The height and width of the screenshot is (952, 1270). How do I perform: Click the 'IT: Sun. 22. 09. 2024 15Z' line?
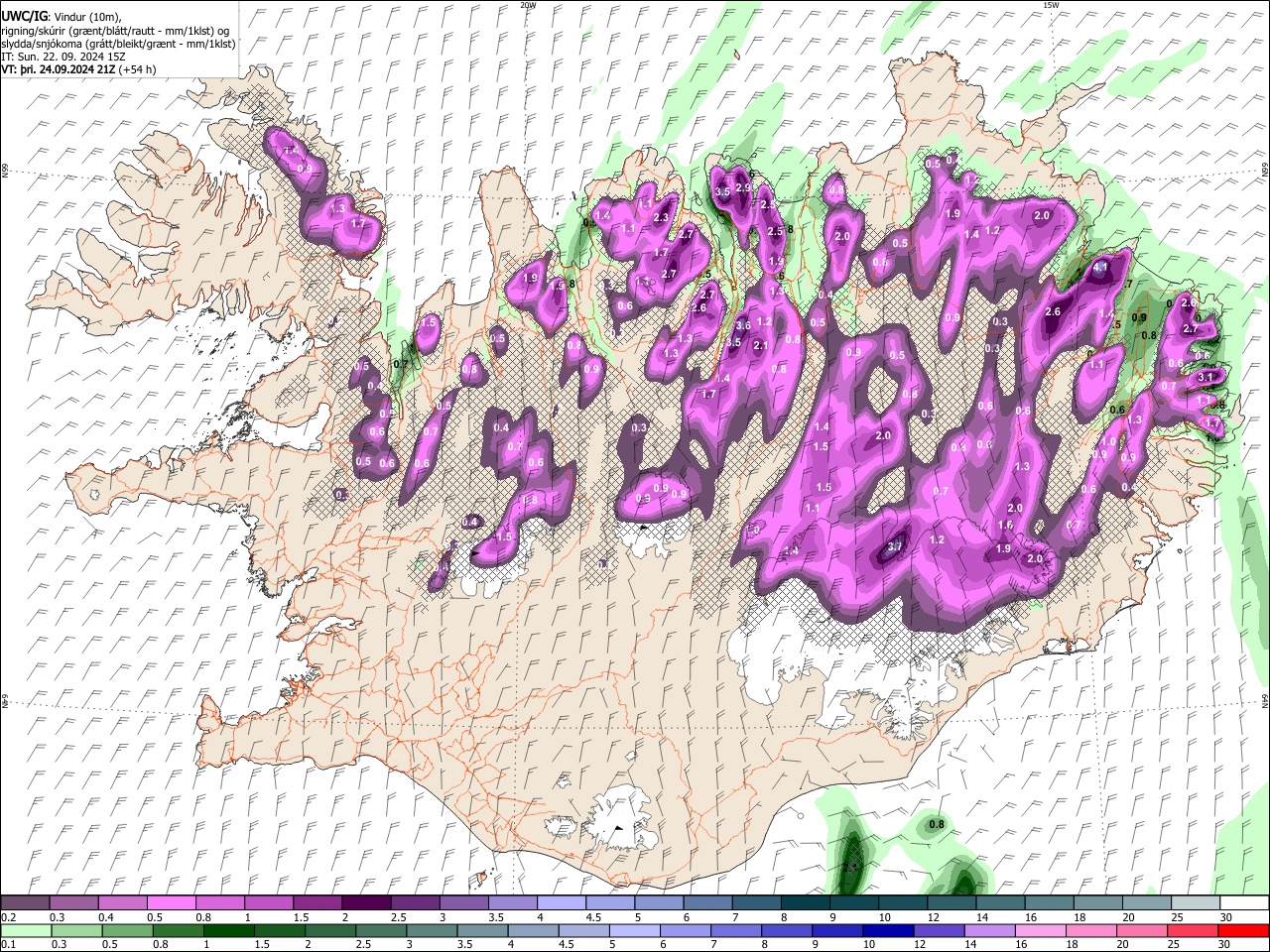(x=63, y=57)
